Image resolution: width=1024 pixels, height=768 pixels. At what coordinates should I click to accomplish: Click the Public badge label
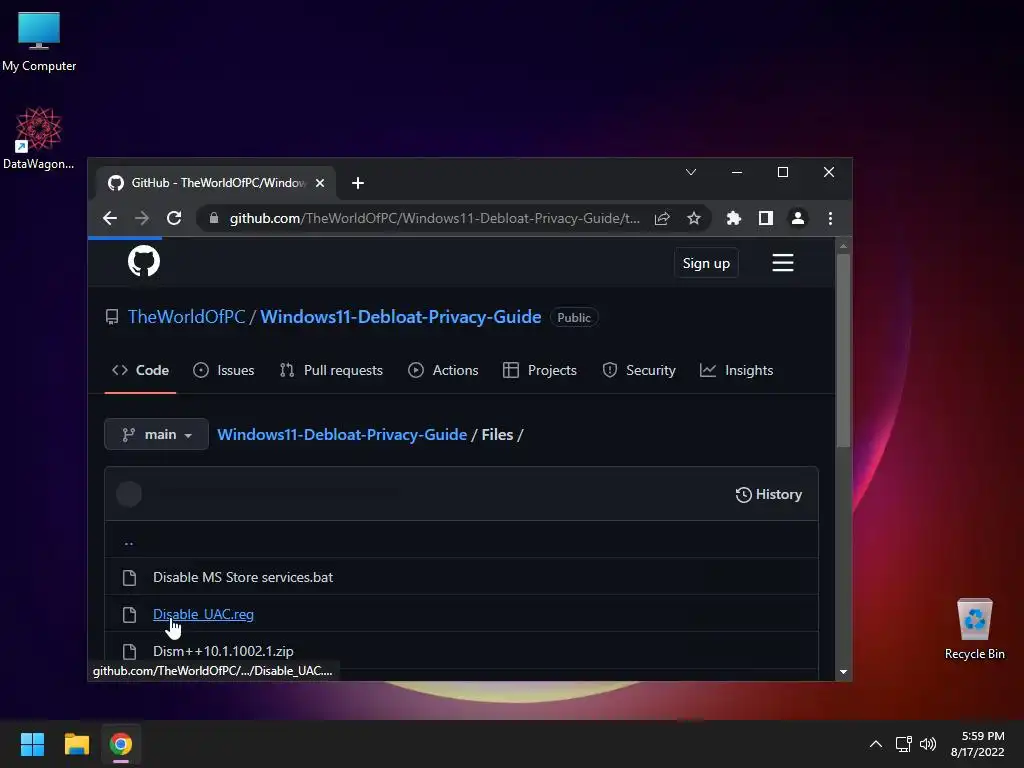[x=574, y=317]
